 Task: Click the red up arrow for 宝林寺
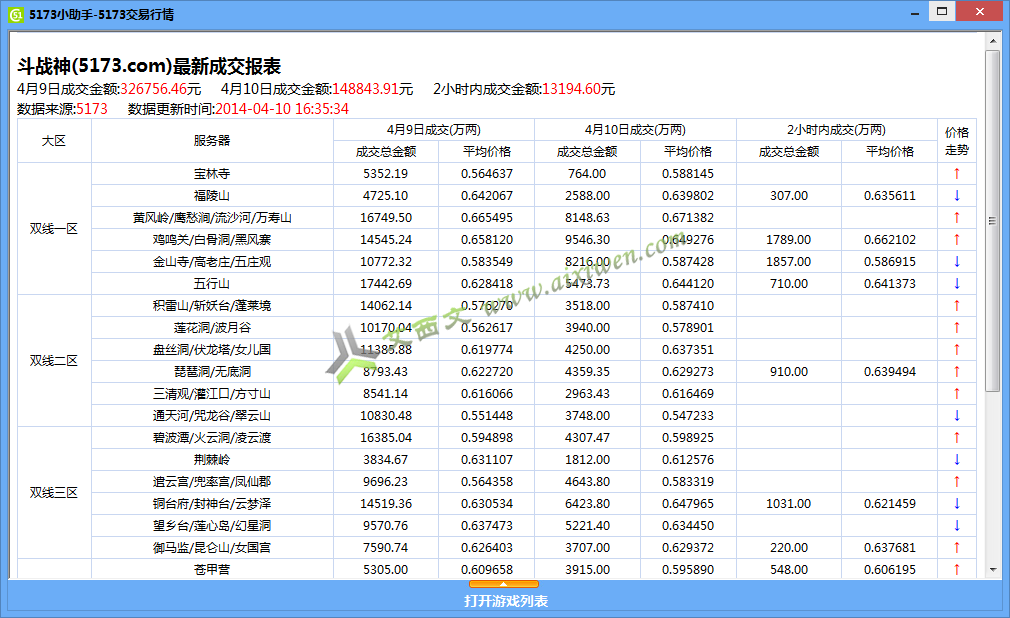pos(957,173)
